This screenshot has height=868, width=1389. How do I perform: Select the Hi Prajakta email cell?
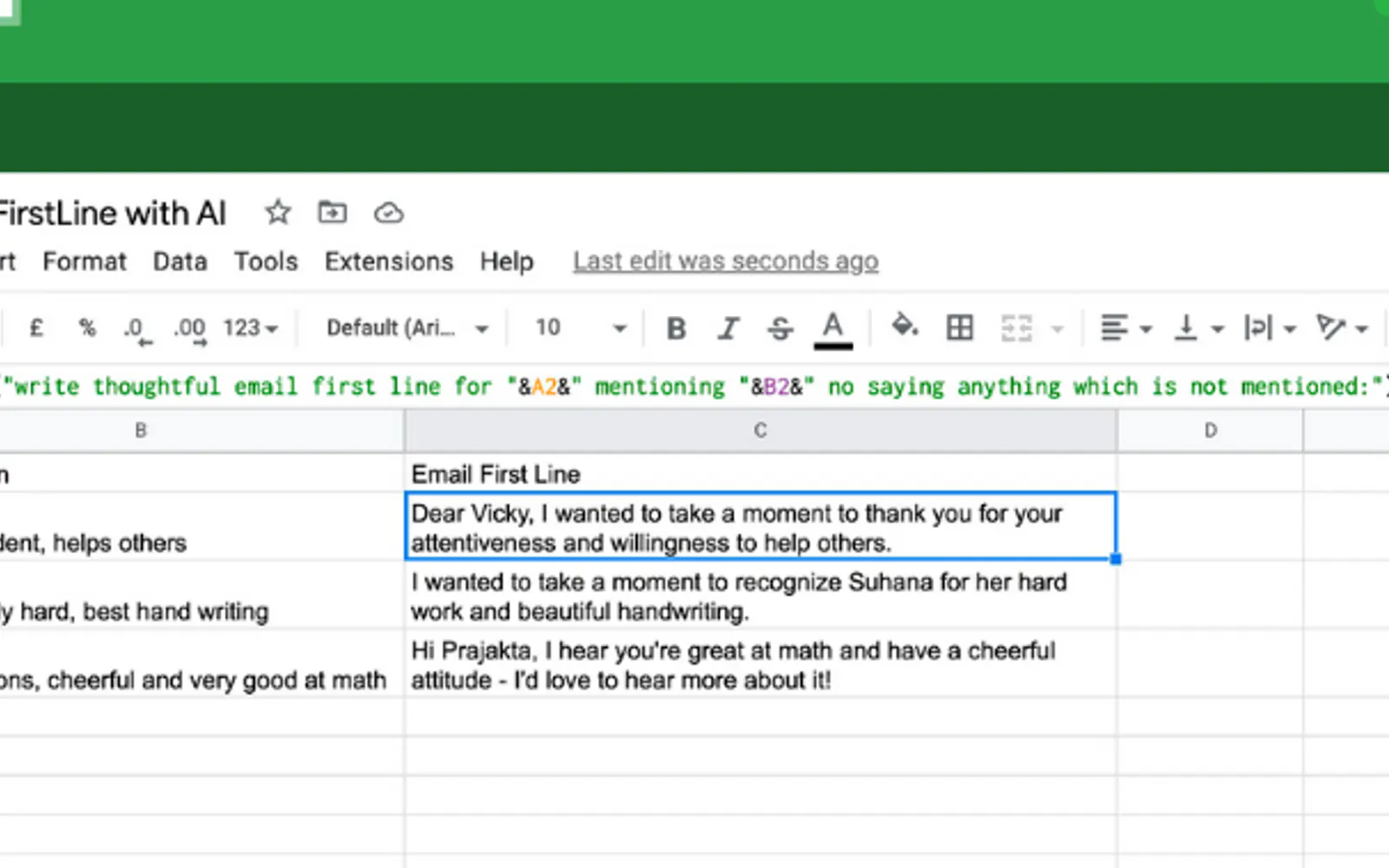[760, 664]
